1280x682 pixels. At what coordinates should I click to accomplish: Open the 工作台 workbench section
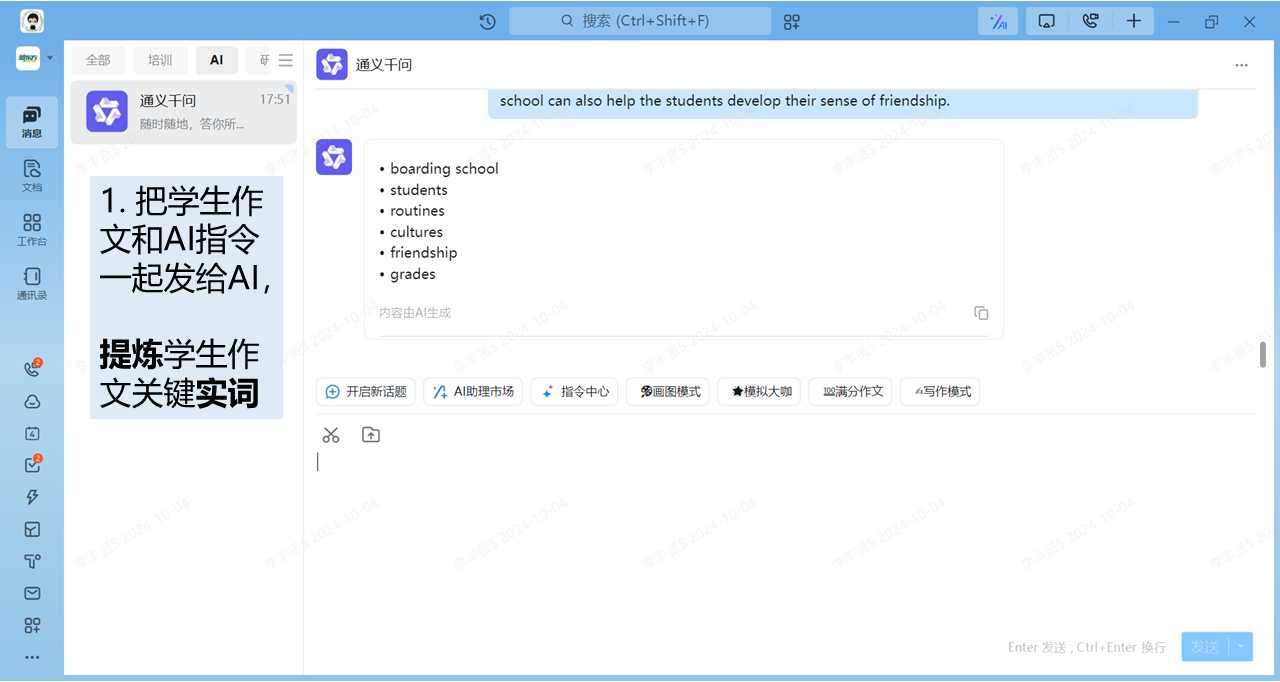click(32, 229)
